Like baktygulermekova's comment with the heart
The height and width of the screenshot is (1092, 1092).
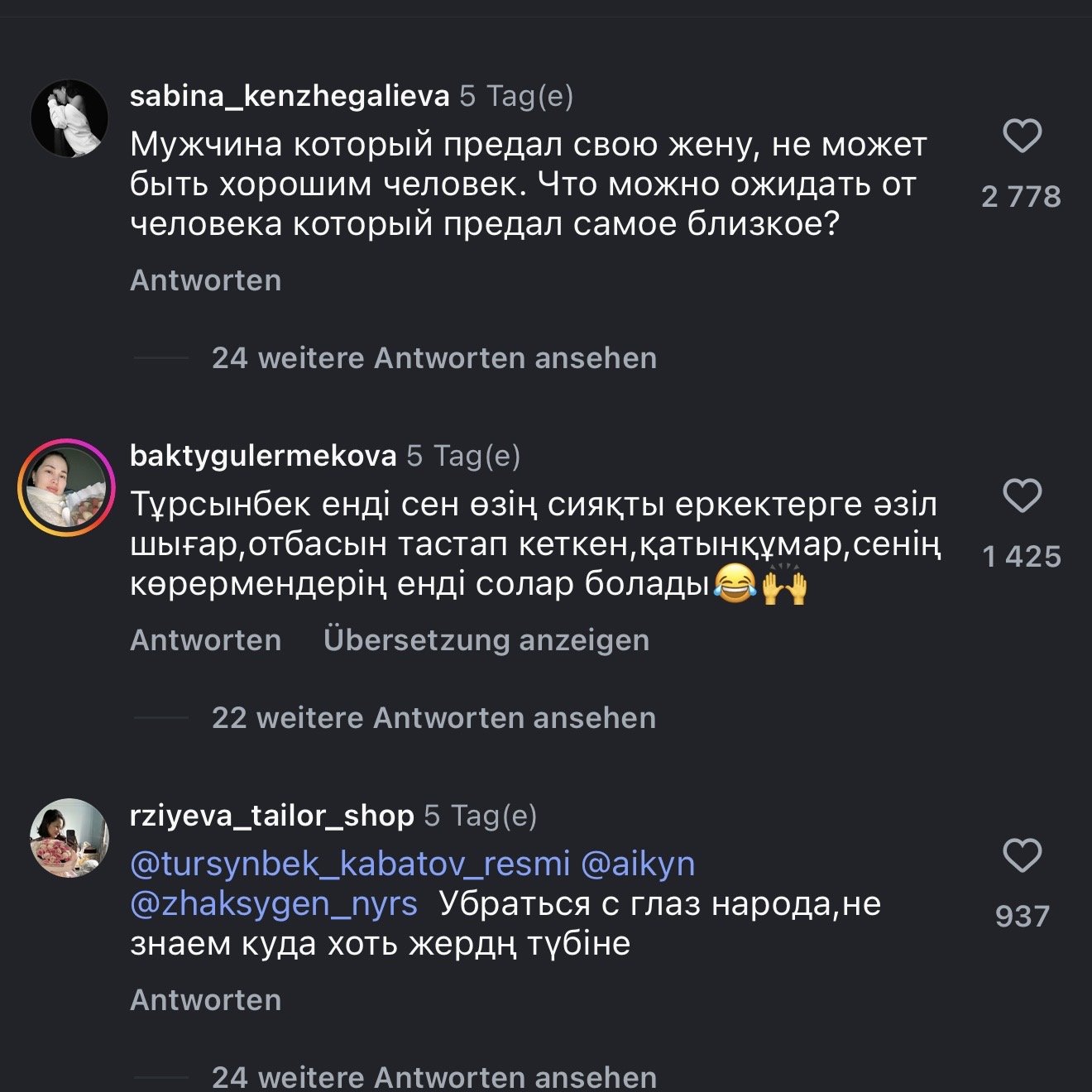(x=1022, y=496)
